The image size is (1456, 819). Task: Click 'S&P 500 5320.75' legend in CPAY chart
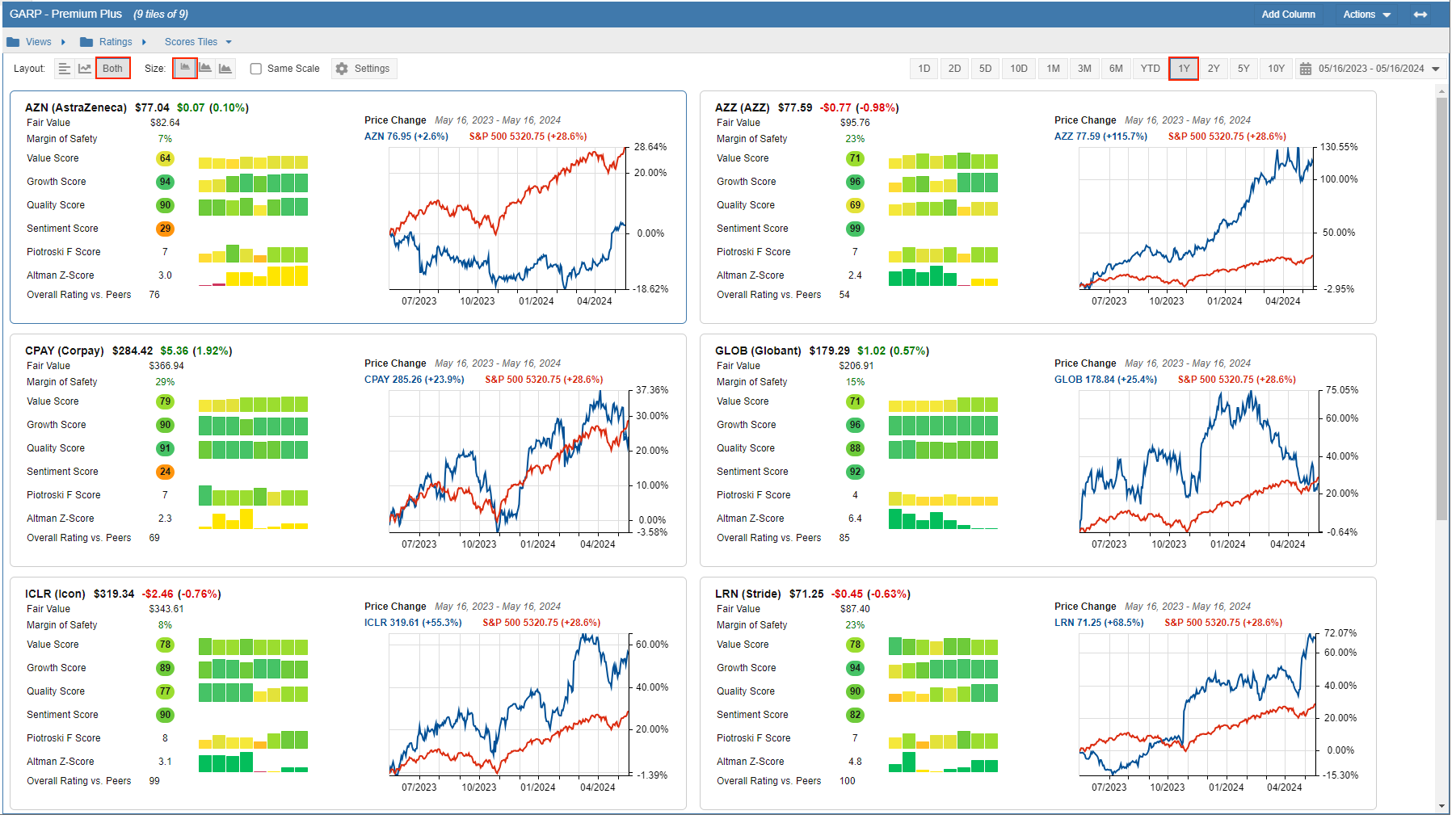(x=544, y=380)
